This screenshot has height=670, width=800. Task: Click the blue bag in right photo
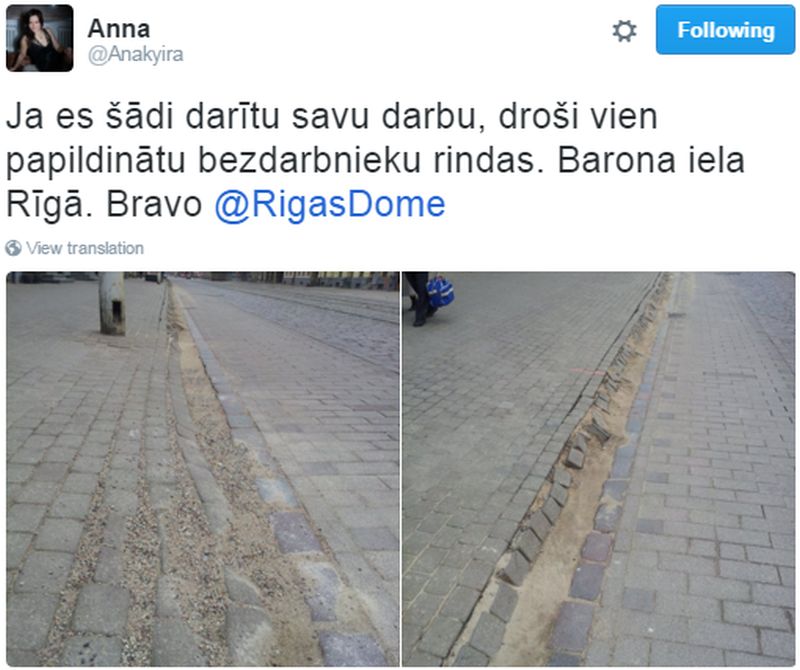tap(440, 291)
